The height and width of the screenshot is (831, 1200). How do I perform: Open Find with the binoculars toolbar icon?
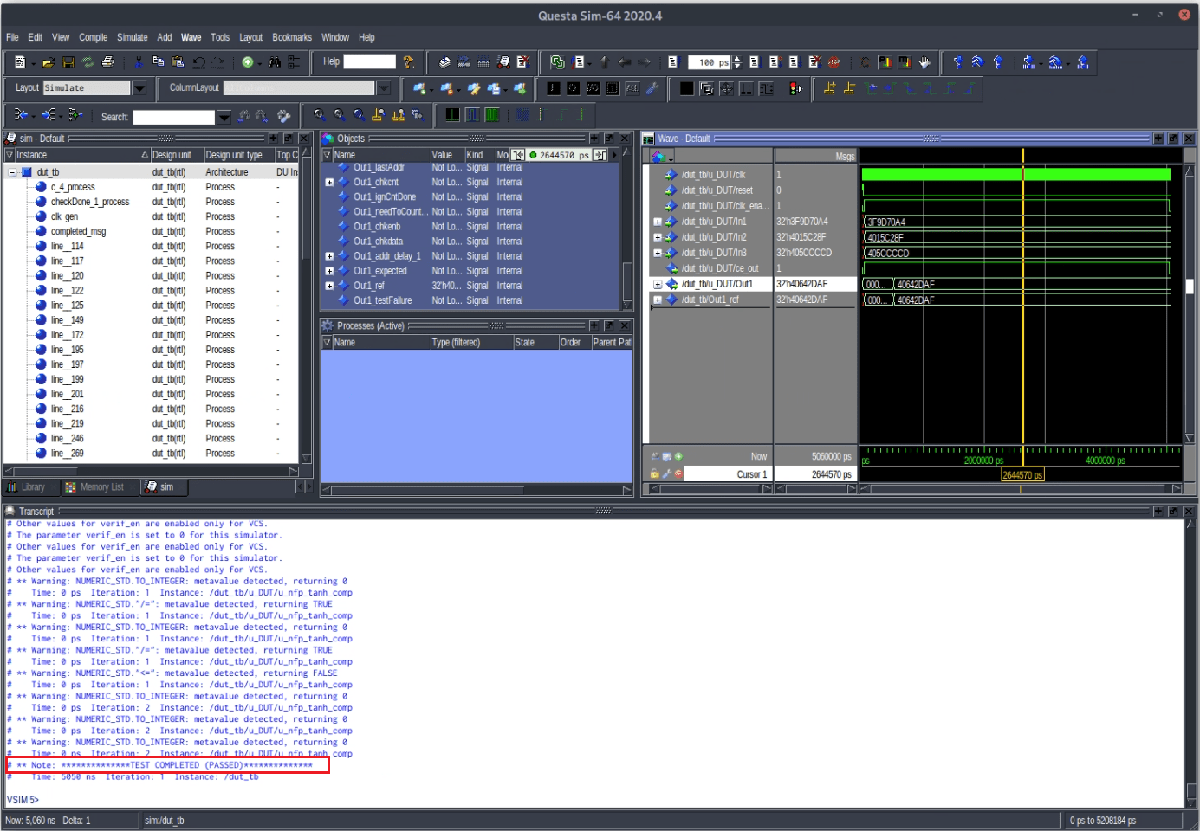pyautogui.click(x=276, y=62)
